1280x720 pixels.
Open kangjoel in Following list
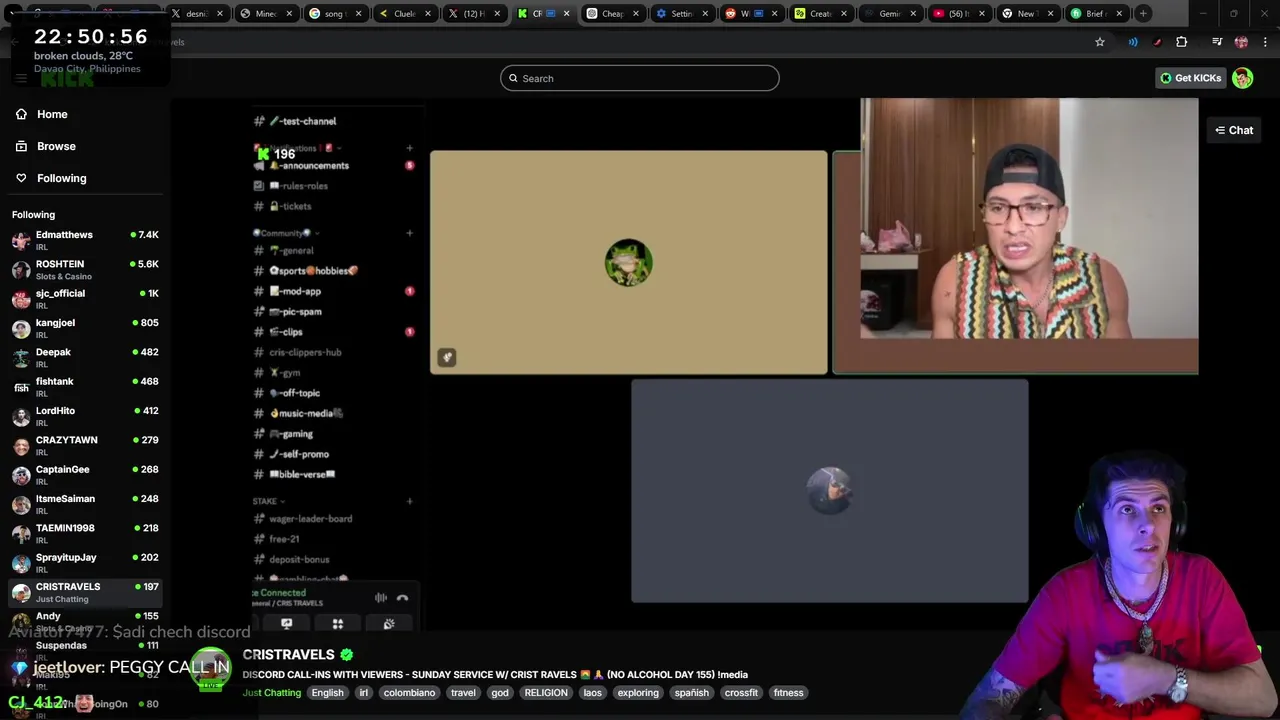pyautogui.click(x=84, y=328)
